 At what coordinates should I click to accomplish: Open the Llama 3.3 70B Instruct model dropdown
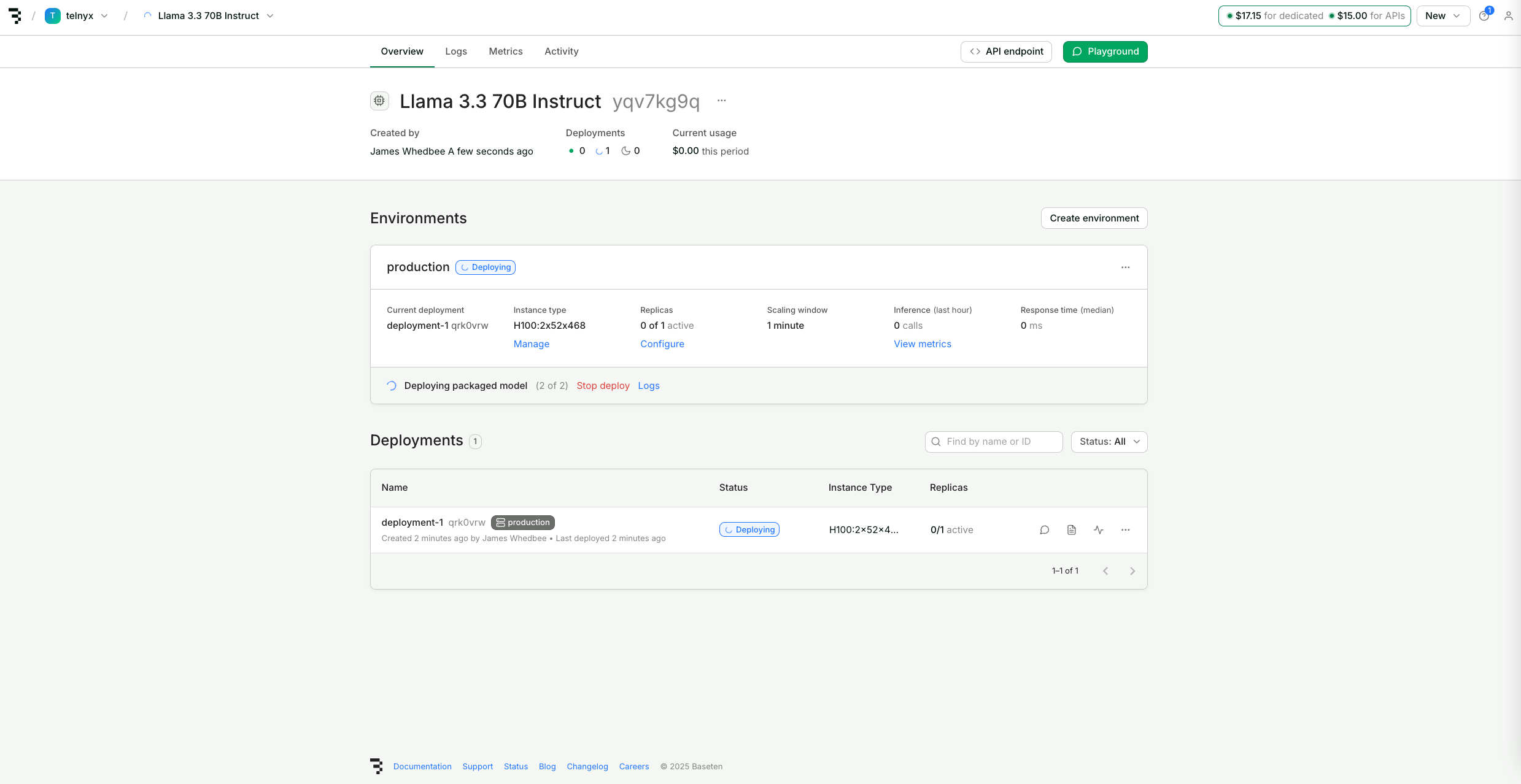pyautogui.click(x=270, y=15)
